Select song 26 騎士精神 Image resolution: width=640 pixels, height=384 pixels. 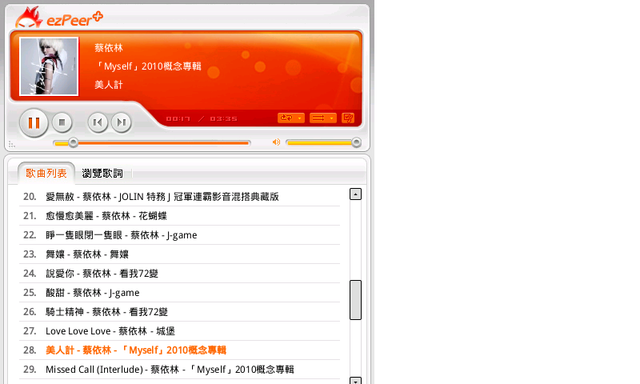pyautogui.click(x=180, y=312)
